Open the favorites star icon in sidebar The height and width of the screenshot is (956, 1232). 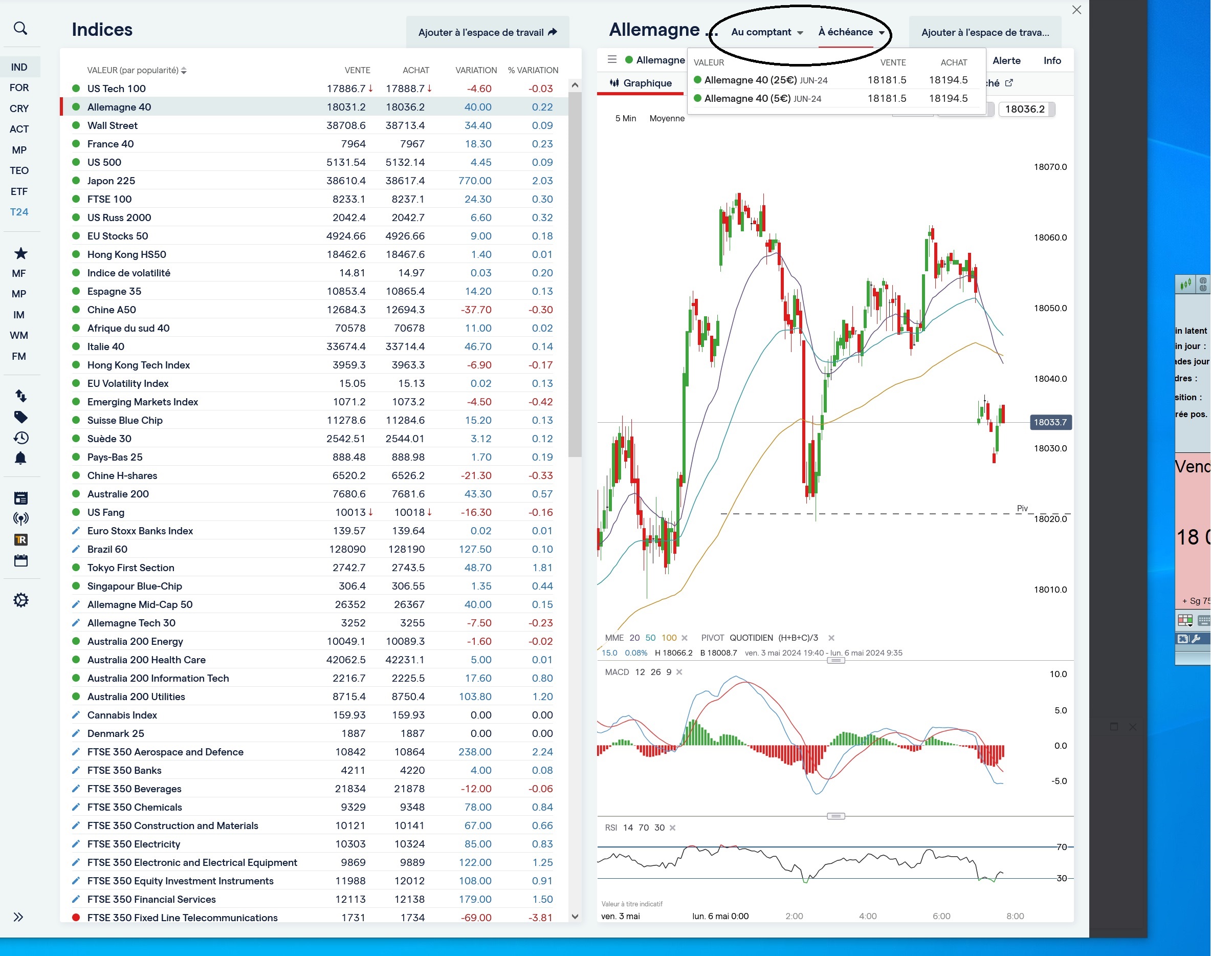coord(20,253)
